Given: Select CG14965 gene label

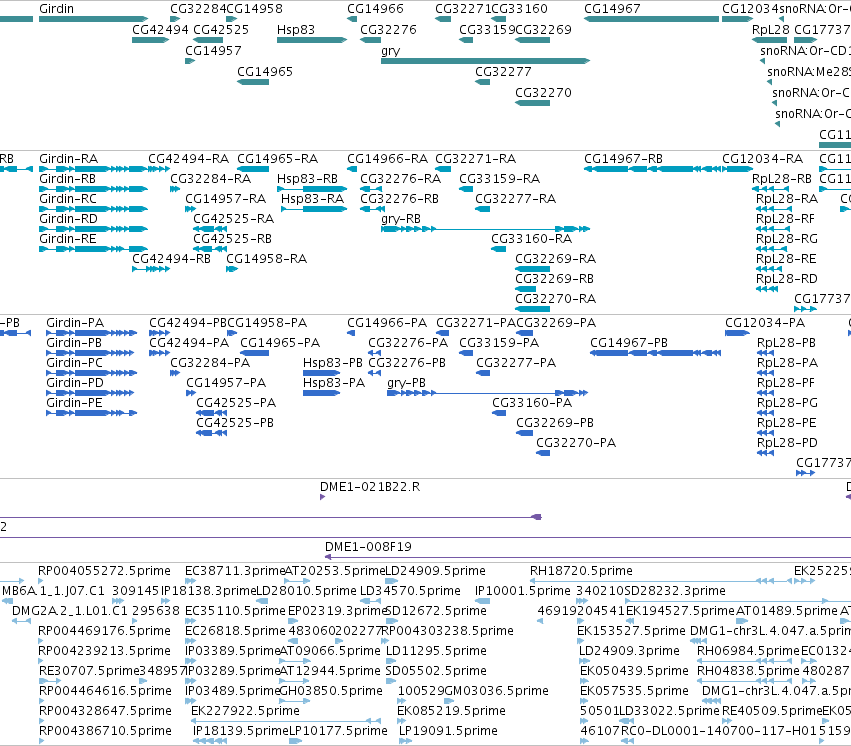Looking at the screenshot, I should pyautogui.click(x=265, y=72).
